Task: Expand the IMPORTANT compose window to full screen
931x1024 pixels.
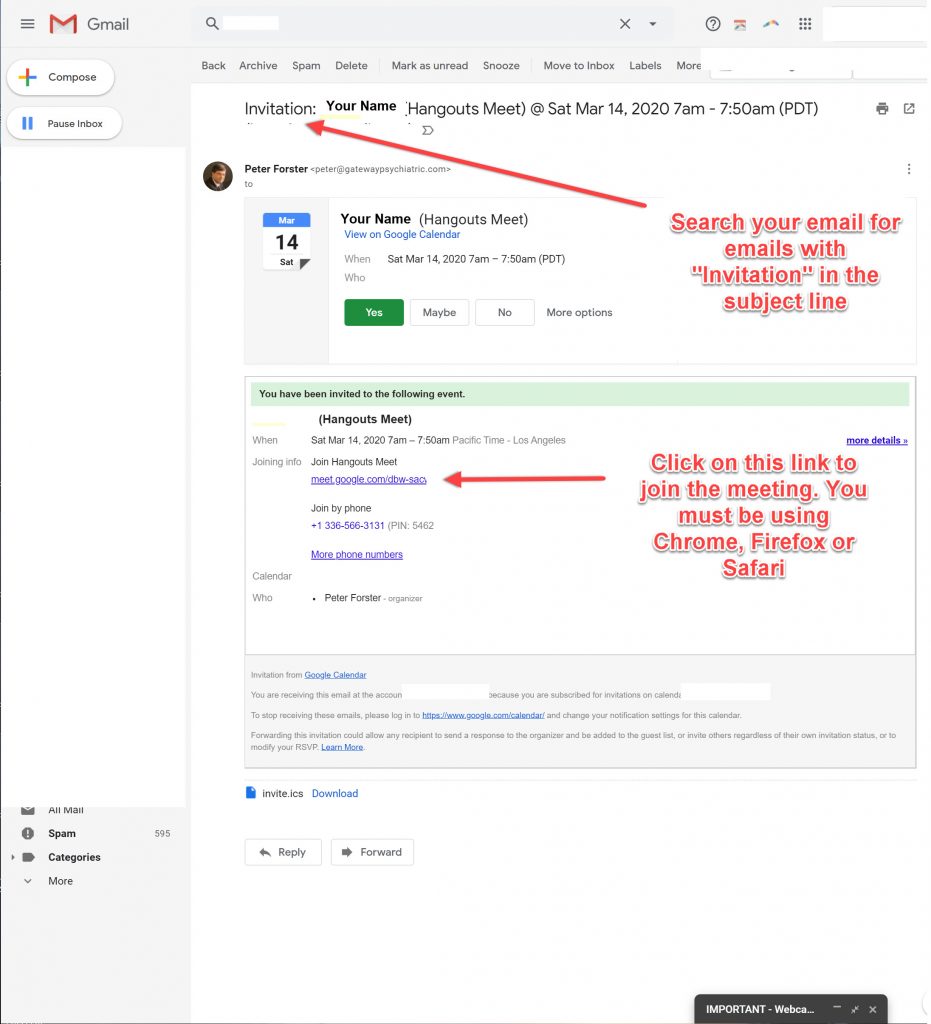Action: [854, 1009]
